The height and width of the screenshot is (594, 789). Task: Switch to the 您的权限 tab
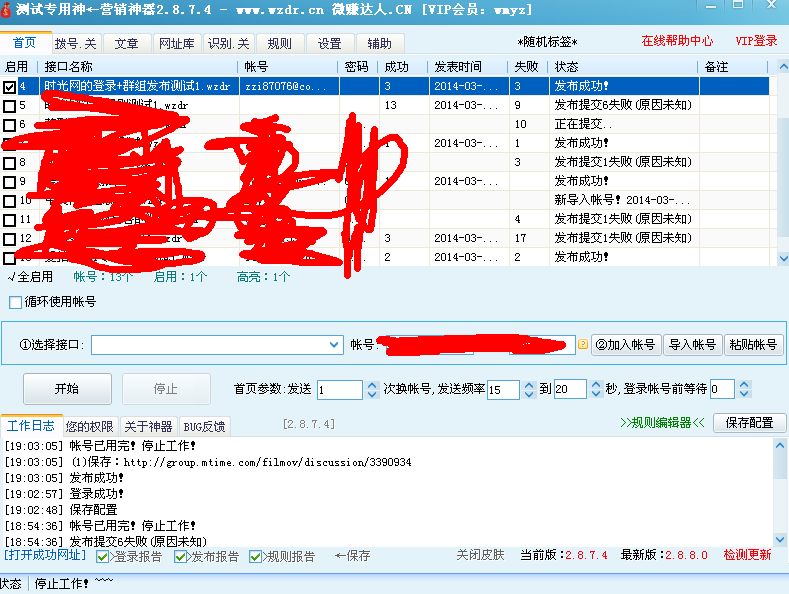point(90,426)
